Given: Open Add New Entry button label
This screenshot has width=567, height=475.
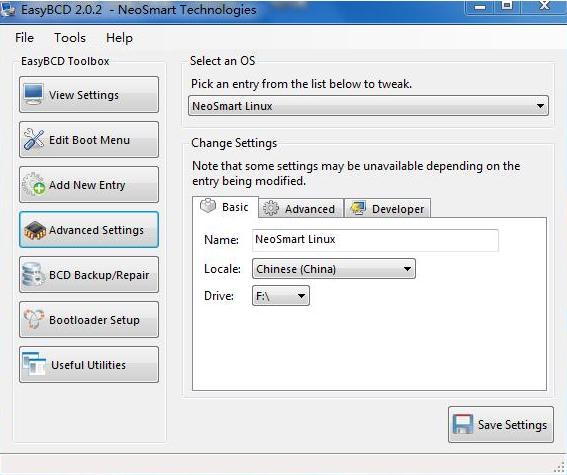Looking at the screenshot, I should [x=87, y=185].
